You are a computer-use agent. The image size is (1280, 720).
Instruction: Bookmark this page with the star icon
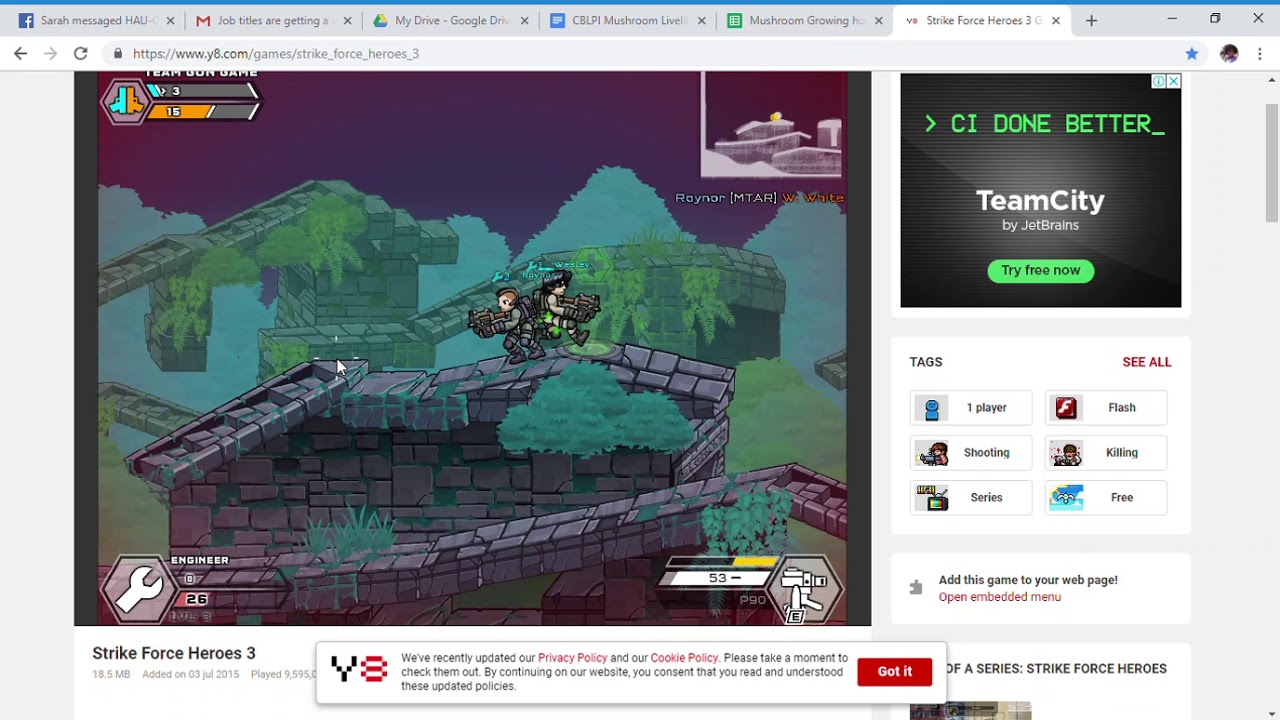coord(1191,54)
